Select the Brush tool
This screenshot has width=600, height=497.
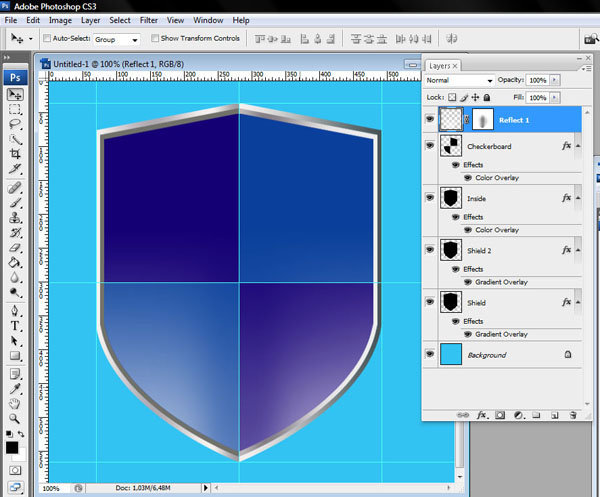click(x=15, y=203)
